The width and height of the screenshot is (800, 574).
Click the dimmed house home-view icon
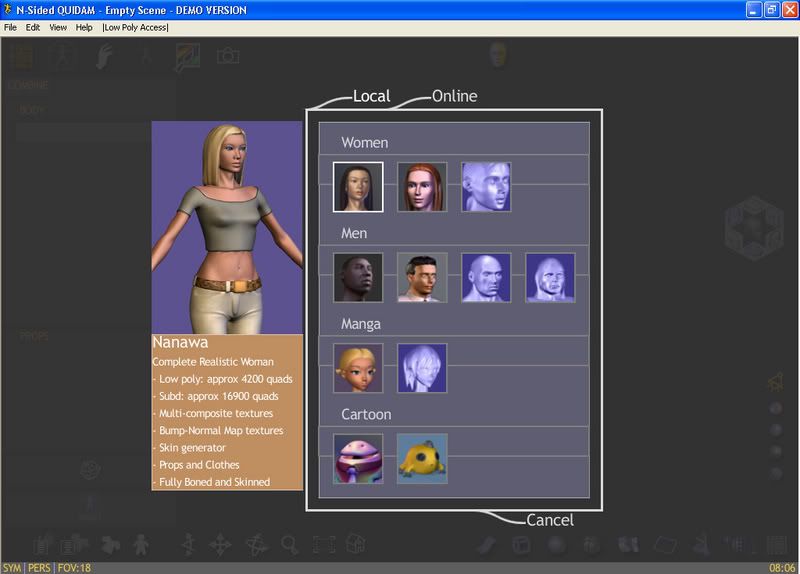tap(356, 544)
